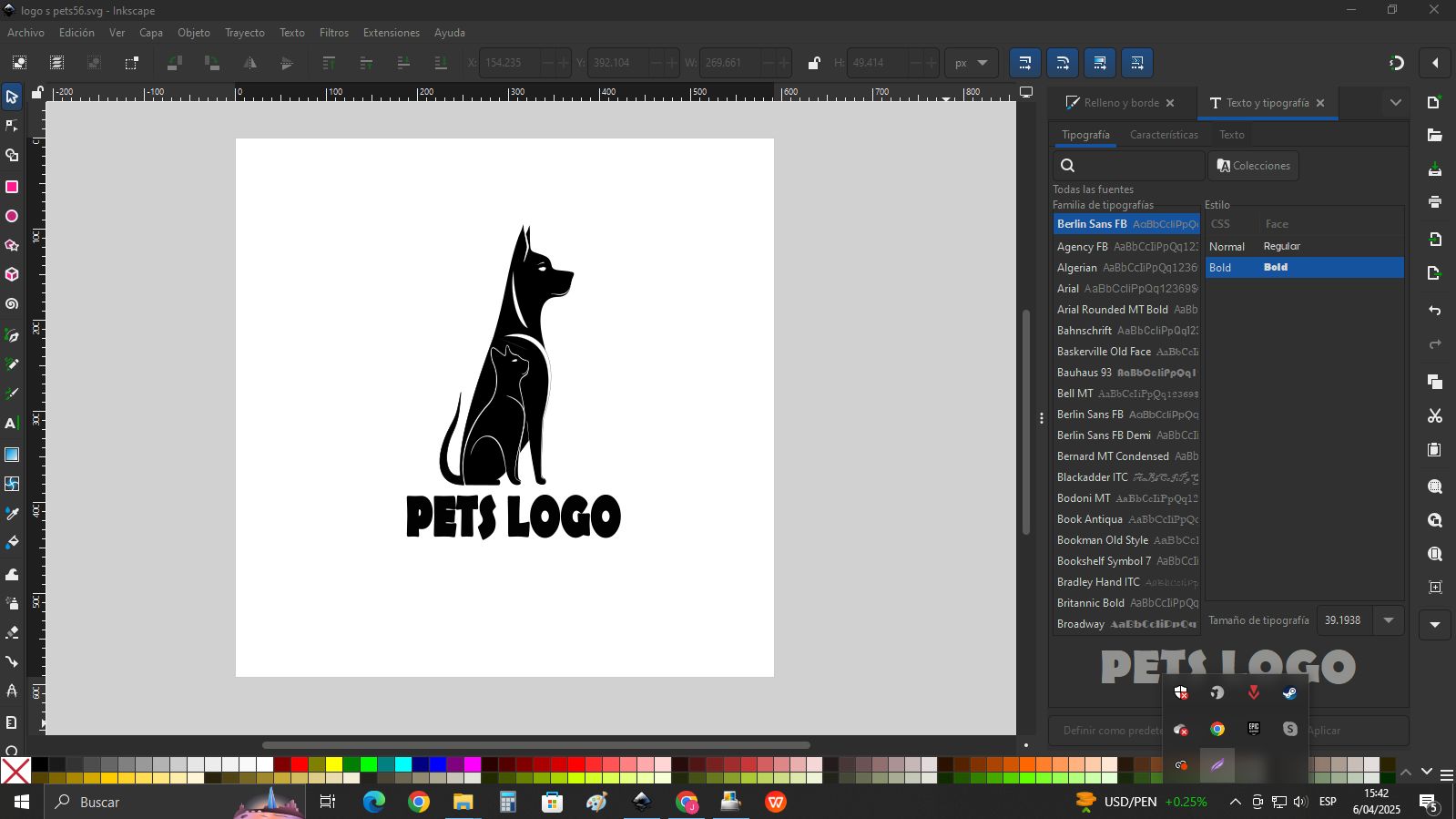The height and width of the screenshot is (819, 1456).
Task: Select the Text tool in toolbox
Action: point(12,424)
